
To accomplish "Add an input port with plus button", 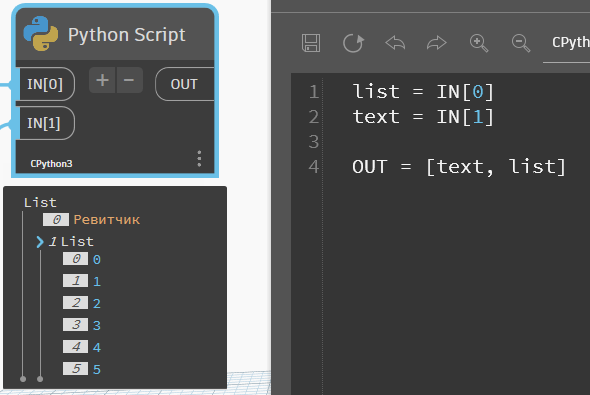I will click(102, 80).
